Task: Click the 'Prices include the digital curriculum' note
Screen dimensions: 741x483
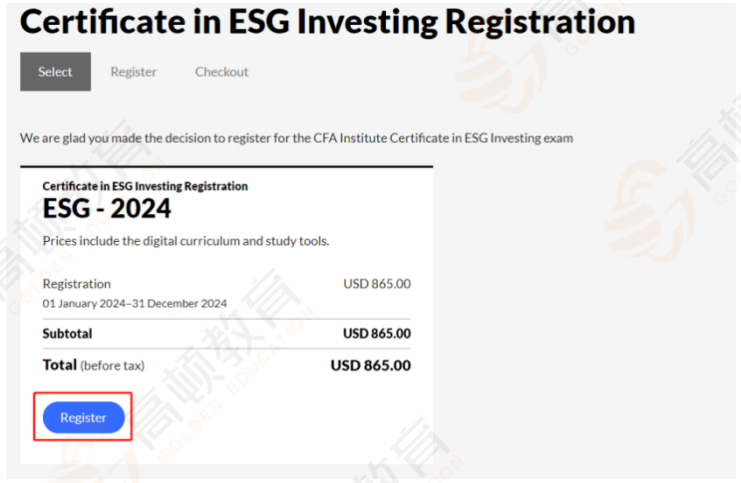Action: pos(186,241)
